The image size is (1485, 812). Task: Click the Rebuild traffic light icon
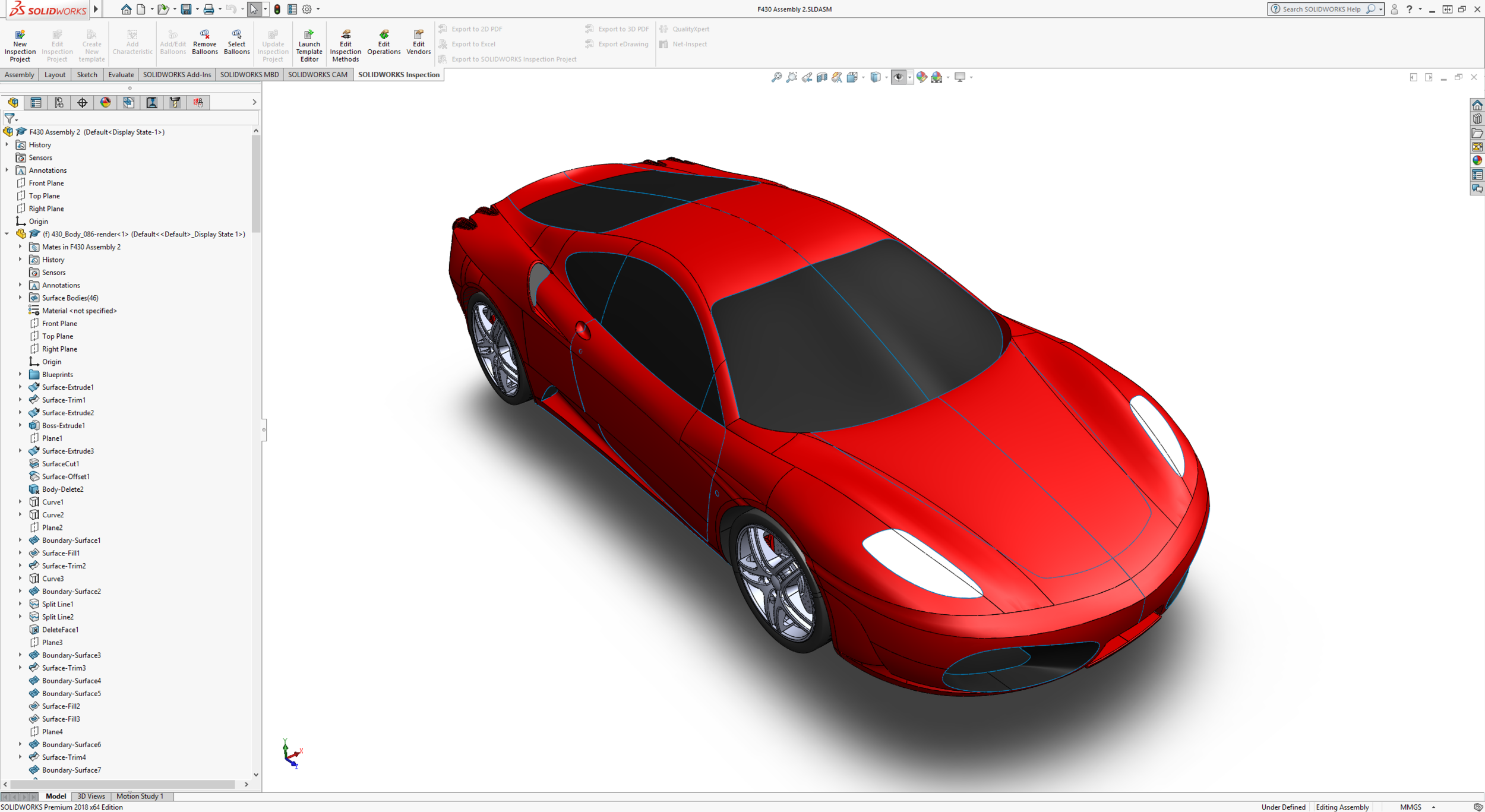point(277,9)
